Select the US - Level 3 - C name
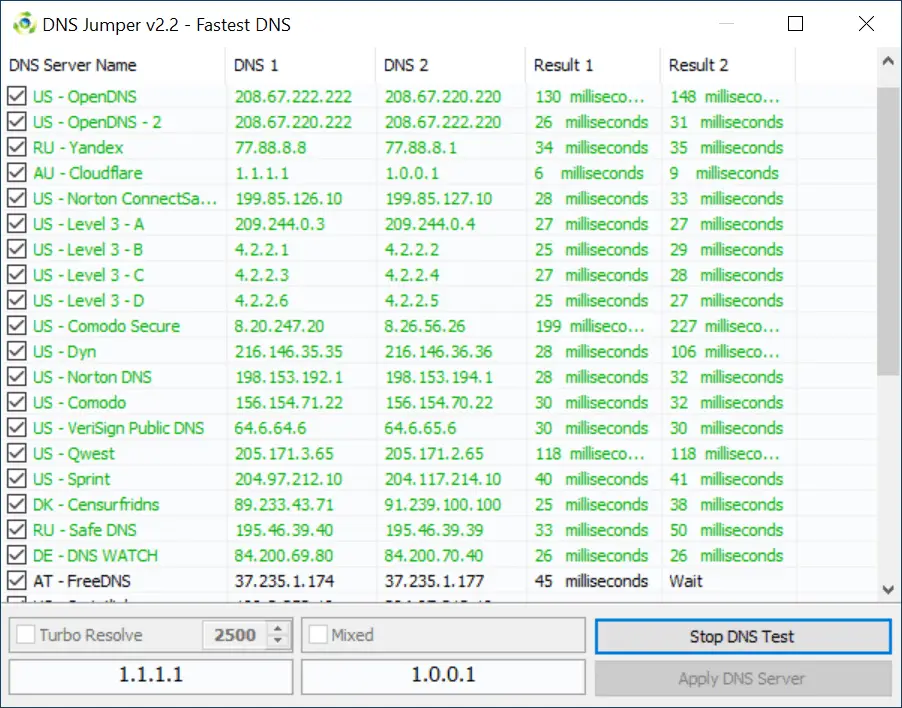 88,274
